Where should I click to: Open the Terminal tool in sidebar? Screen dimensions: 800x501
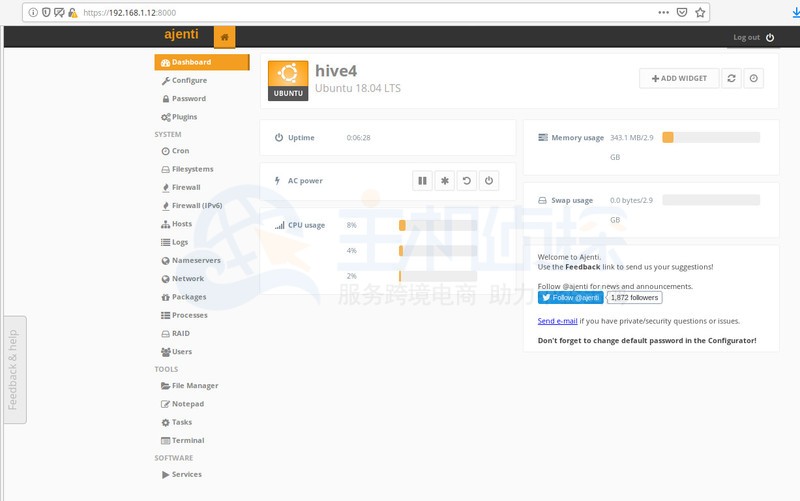coord(187,440)
